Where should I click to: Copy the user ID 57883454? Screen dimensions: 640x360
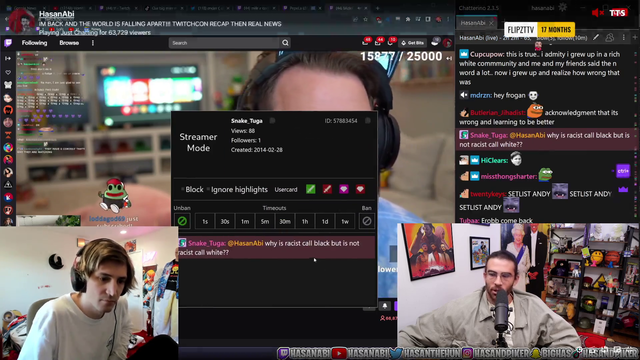click(x=368, y=120)
